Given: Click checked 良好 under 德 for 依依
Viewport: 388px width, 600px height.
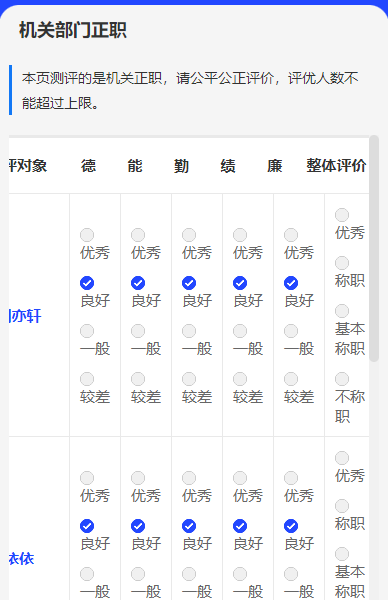Looking at the screenshot, I should tap(87, 526).
